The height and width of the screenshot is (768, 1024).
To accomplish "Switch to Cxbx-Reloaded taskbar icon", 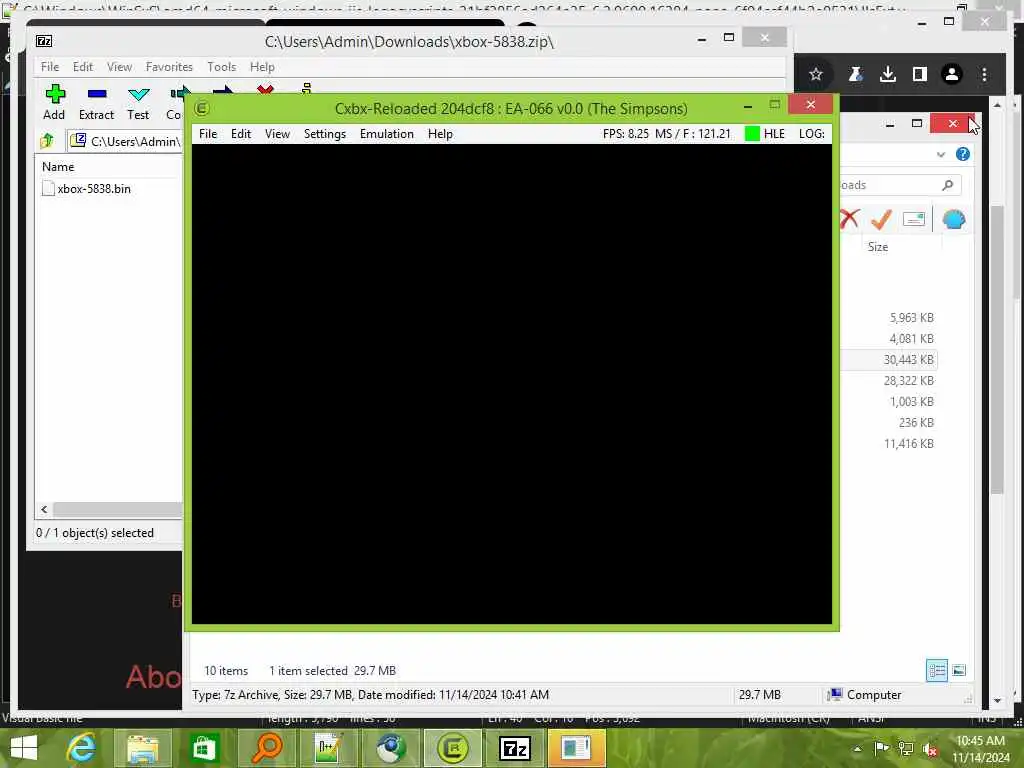I will [x=452, y=748].
